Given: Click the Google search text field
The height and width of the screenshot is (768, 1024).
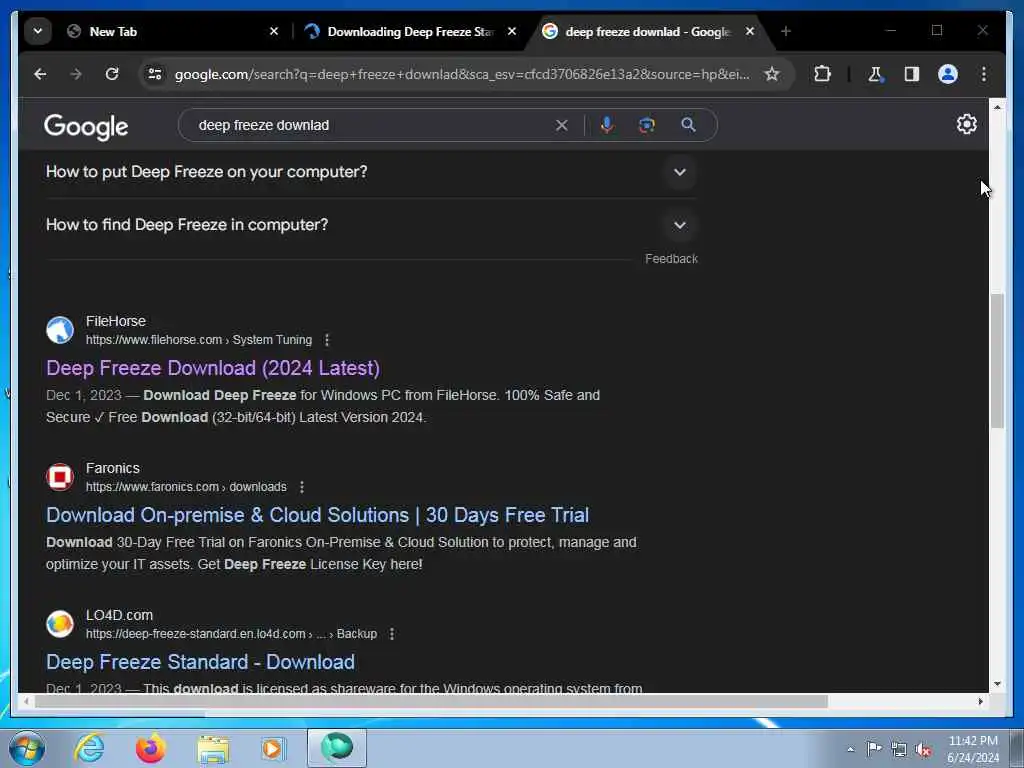Looking at the screenshot, I should coord(372,125).
